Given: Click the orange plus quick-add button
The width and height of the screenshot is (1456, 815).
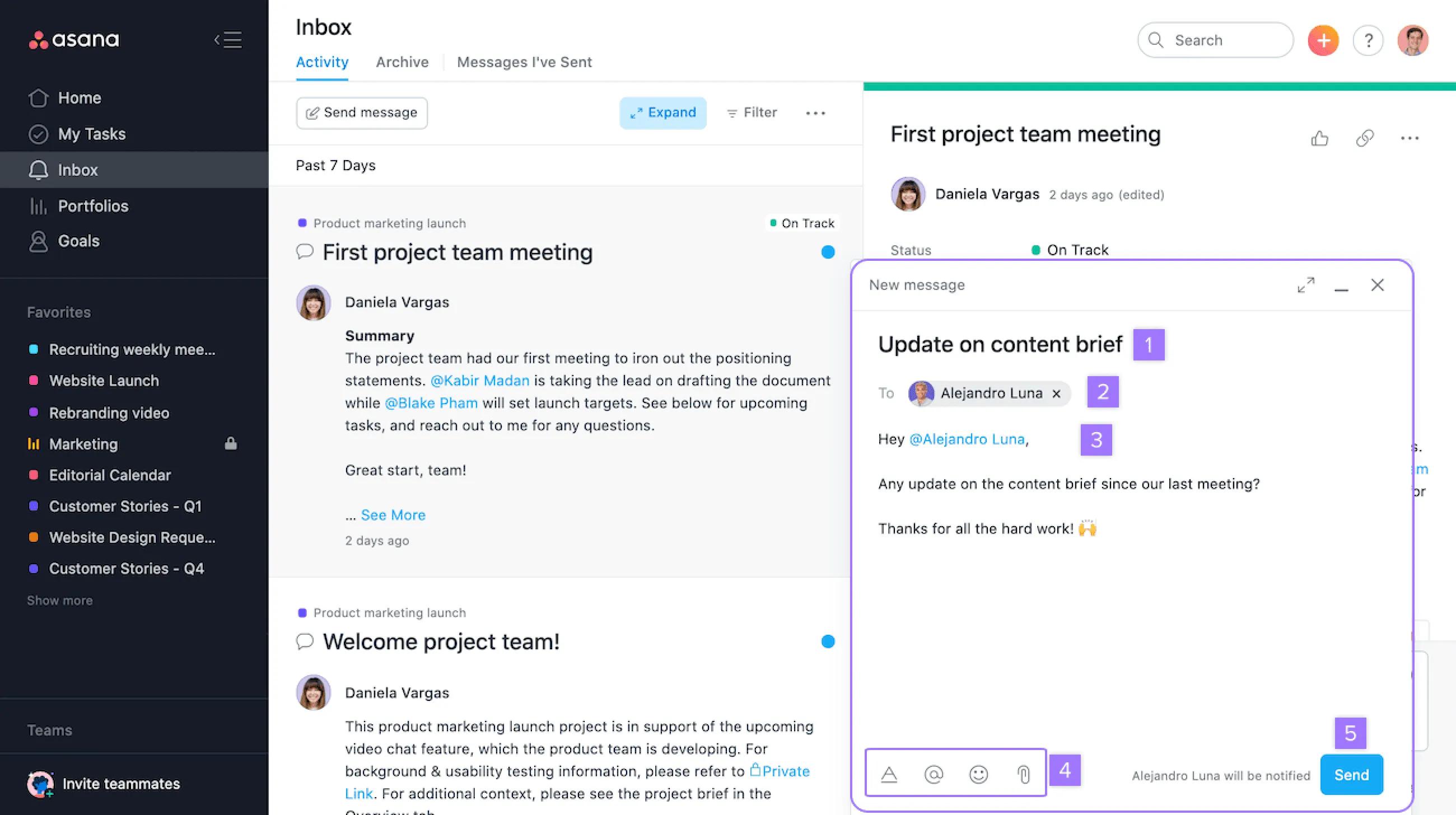Looking at the screenshot, I should click(1323, 41).
